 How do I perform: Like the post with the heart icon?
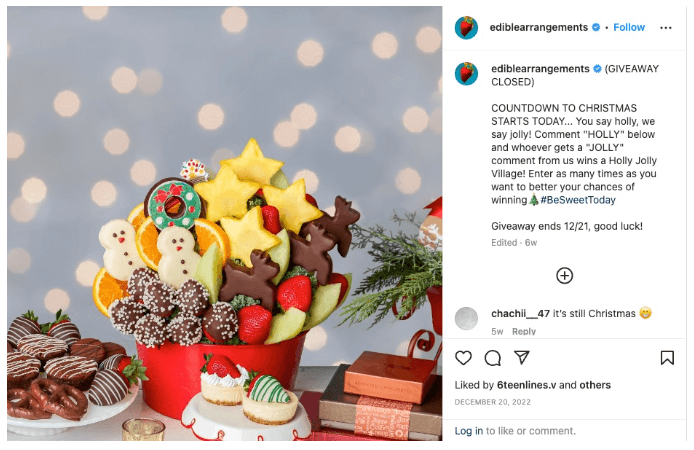pyautogui.click(x=463, y=358)
